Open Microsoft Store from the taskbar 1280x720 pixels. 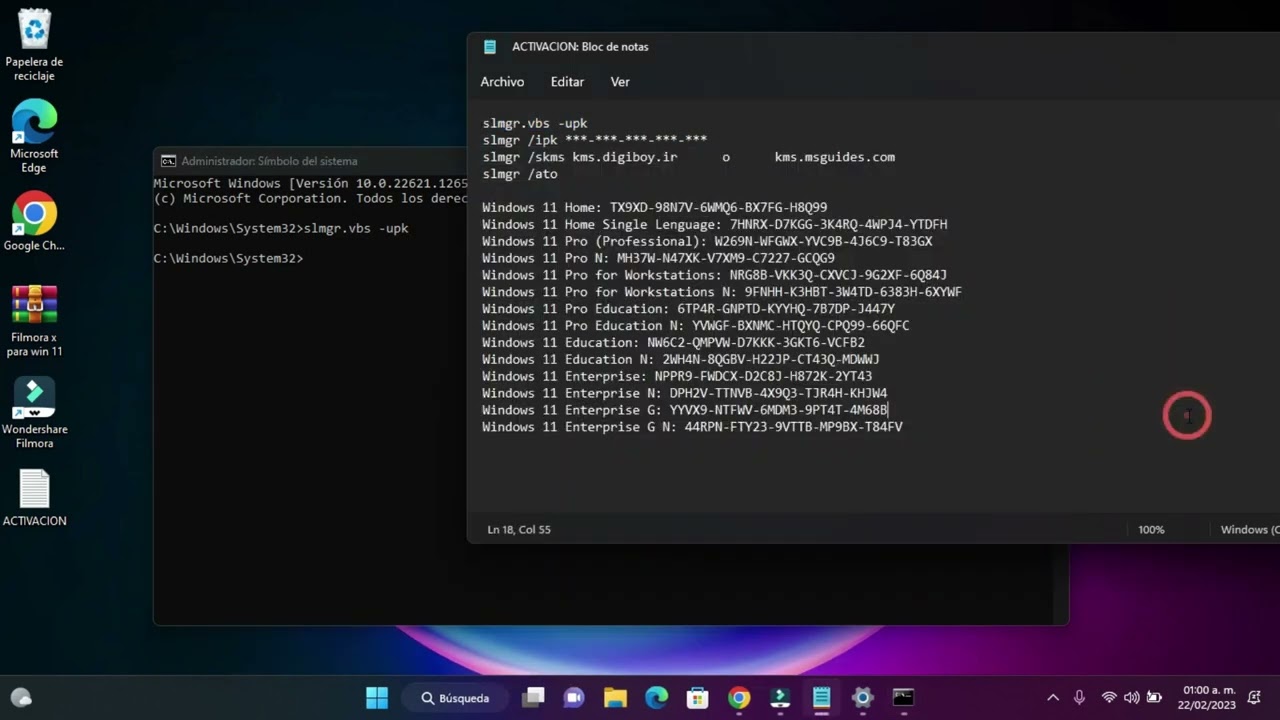(x=697, y=698)
